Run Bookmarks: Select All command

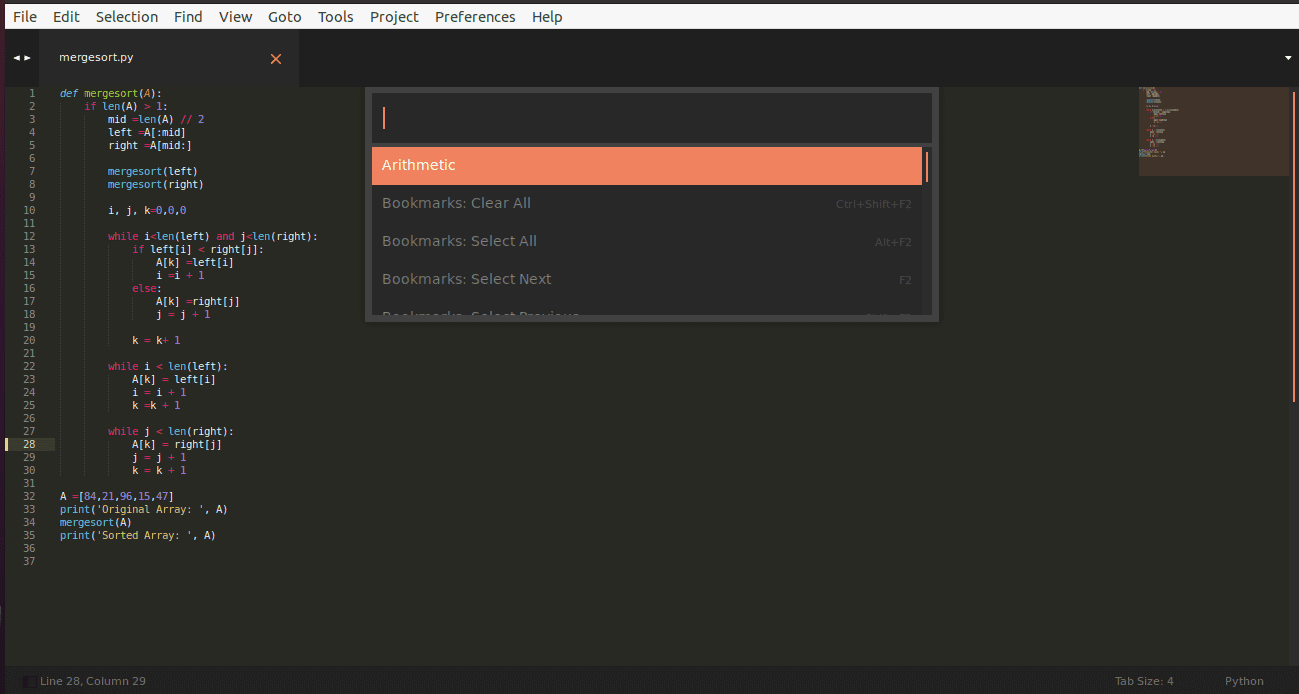(x=646, y=242)
